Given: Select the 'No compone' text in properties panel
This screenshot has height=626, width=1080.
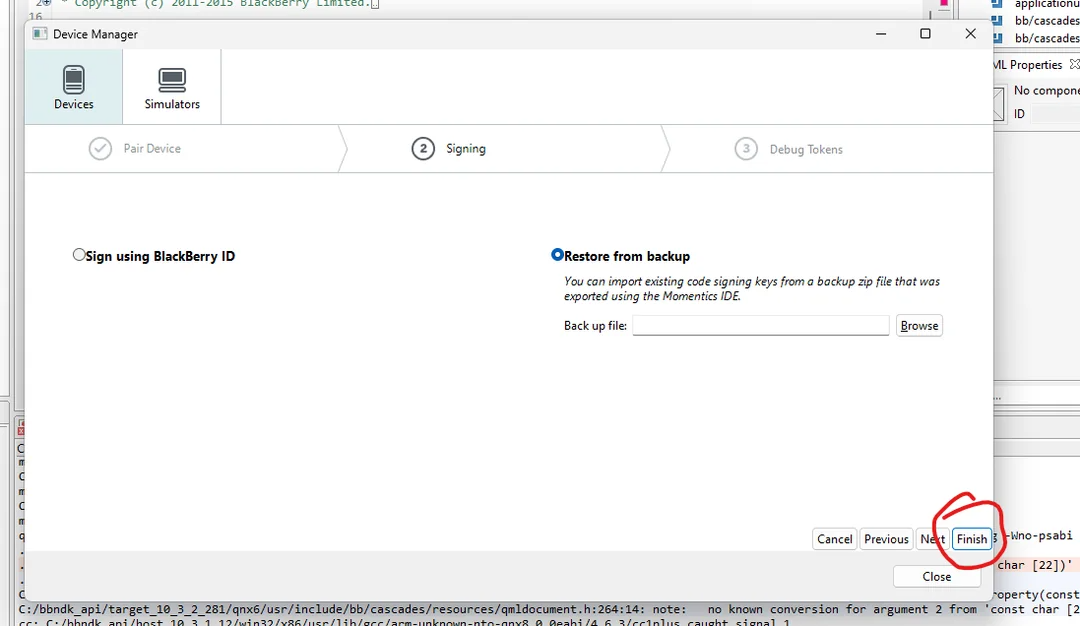Looking at the screenshot, I should (x=1046, y=90).
